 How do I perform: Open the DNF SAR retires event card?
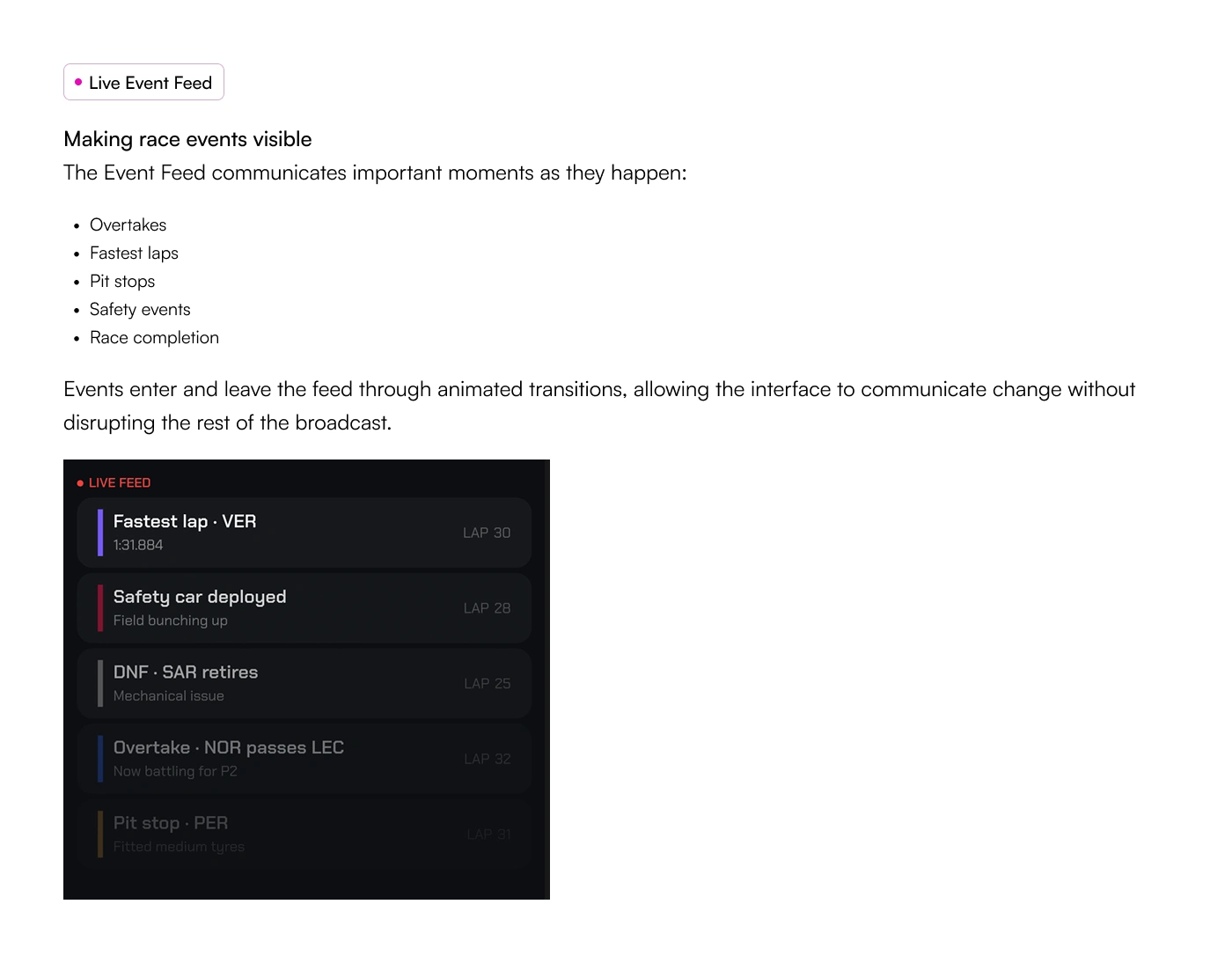(x=304, y=684)
